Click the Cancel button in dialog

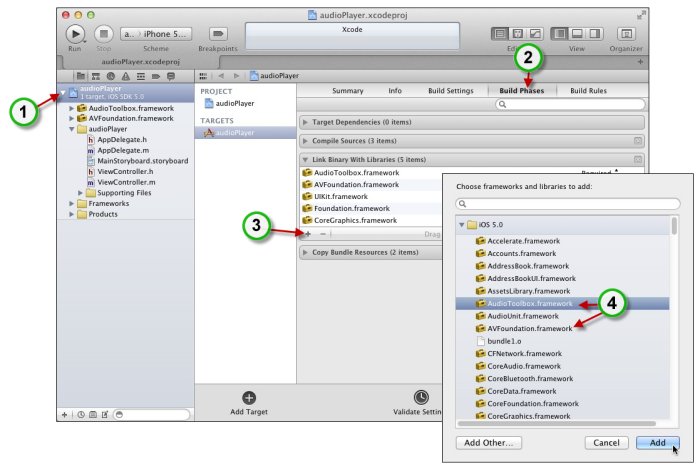[606, 443]
